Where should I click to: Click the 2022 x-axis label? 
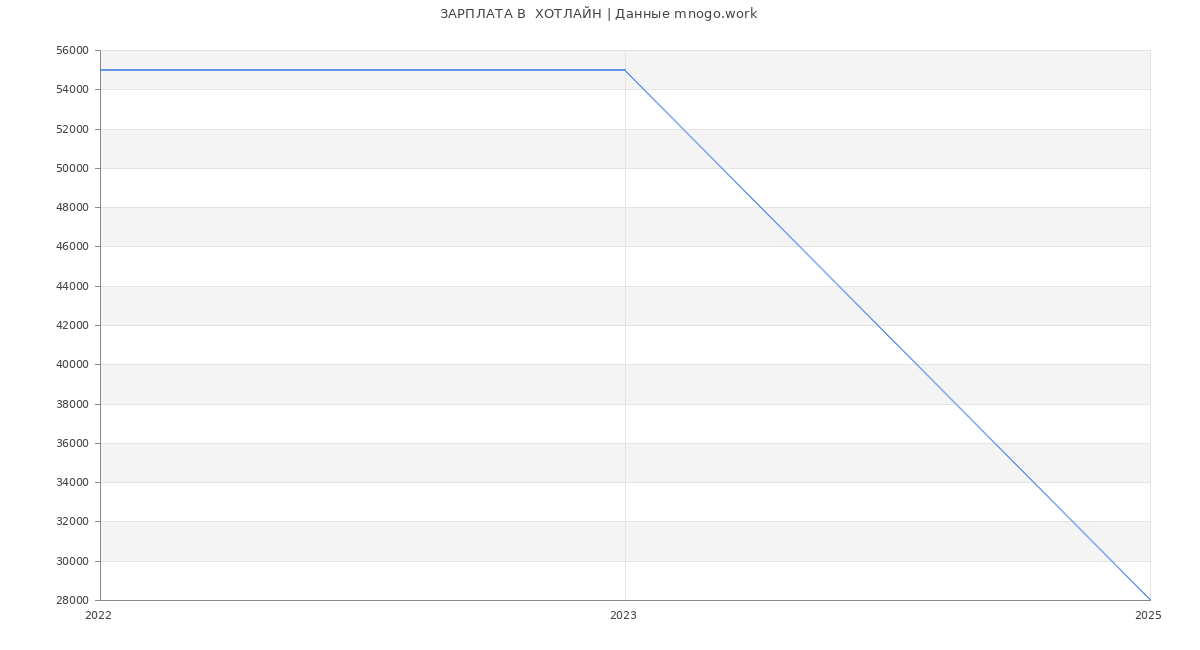click(x=99, y=616)
